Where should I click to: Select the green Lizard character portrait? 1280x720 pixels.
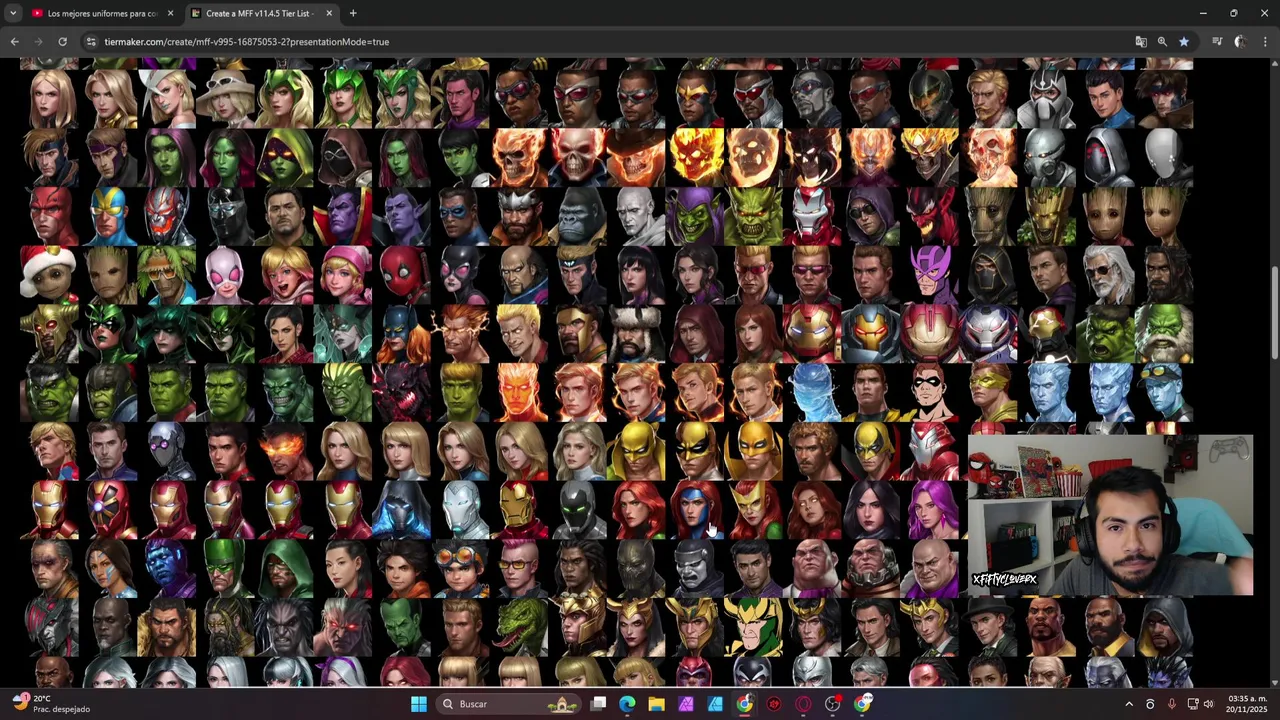519,626
